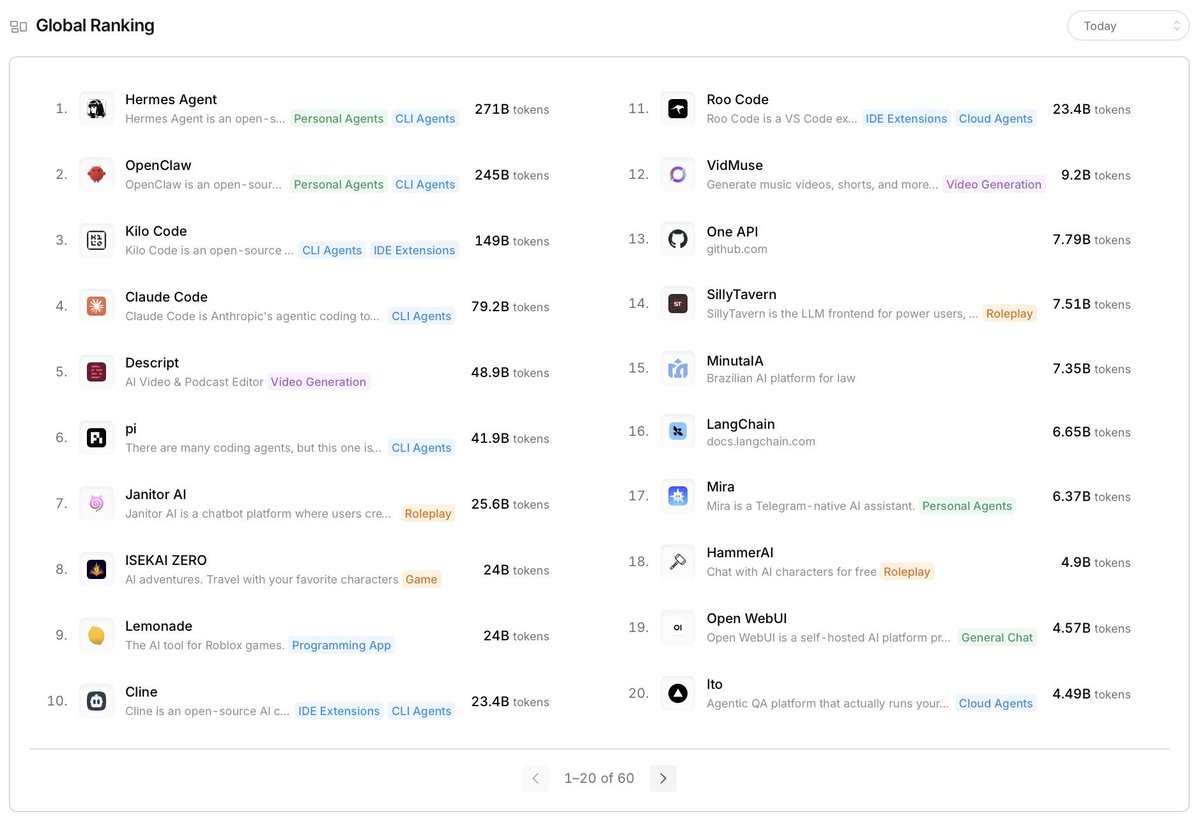Image resolution: width=1200 pixels, height=818 pixels.
Task: Open the Hermes Agent title link
Action: point(171,99)
